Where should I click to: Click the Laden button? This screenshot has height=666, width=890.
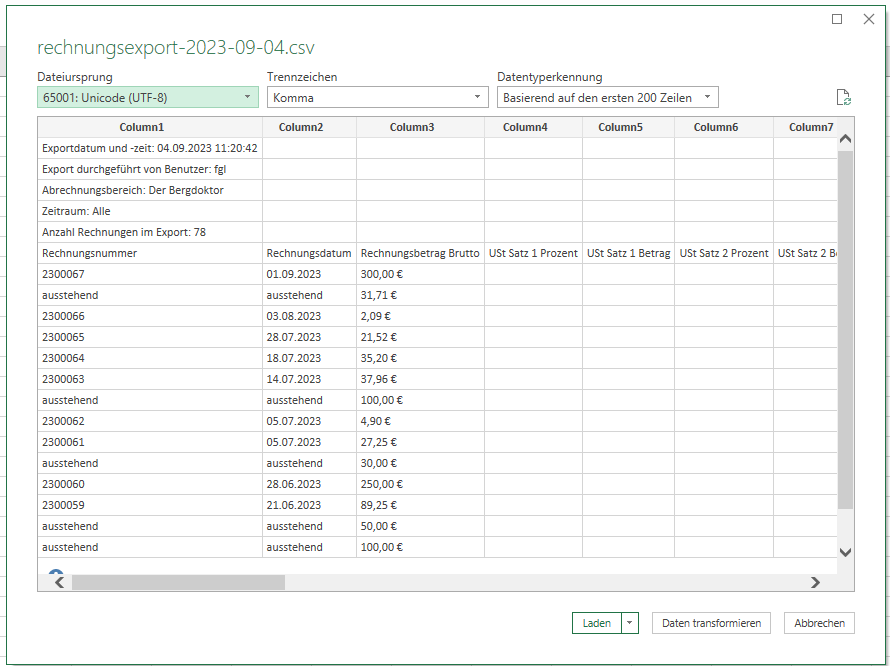pyautogui.click(x=597, y=623)
